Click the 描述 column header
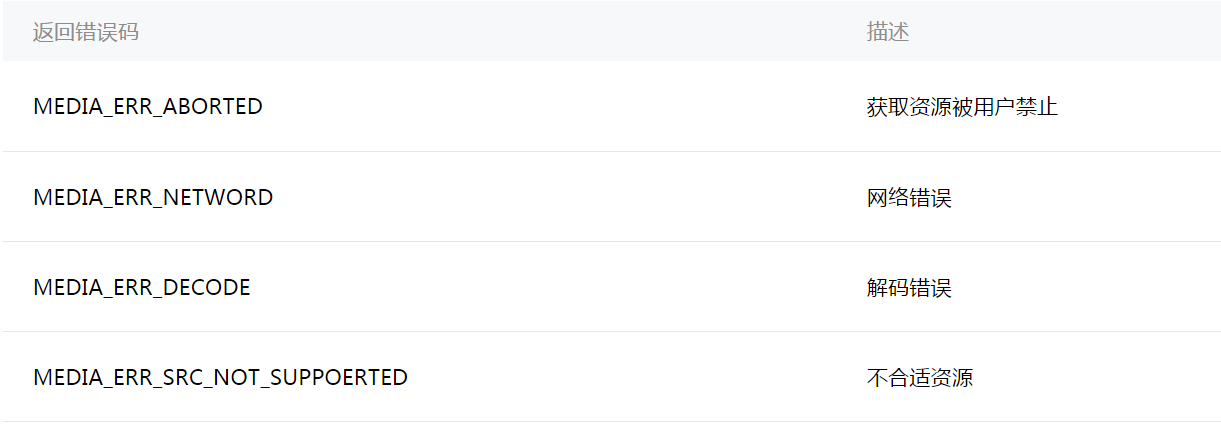This screenshot has height=432, width=1221. 887,32
